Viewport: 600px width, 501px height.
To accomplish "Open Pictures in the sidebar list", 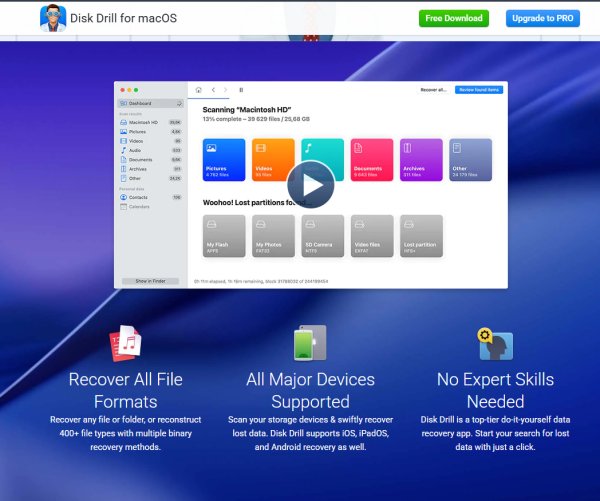I will [x=150, y=132].
